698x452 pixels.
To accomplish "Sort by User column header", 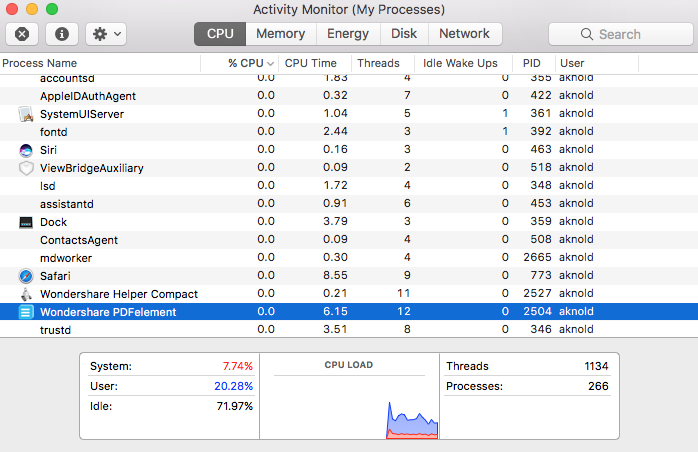I will coord(597,63).
